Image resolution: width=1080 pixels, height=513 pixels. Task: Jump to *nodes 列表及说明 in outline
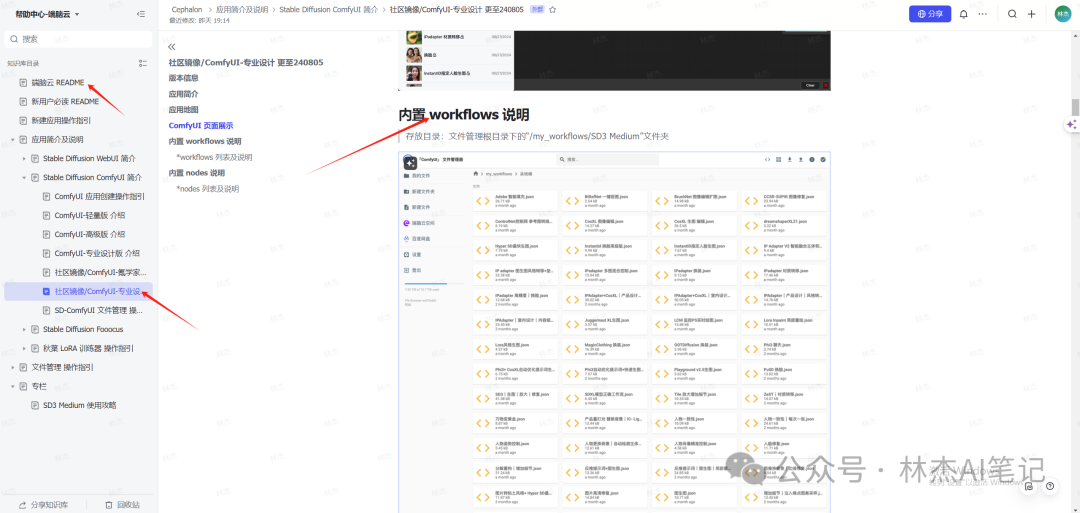[x=207, y=189]
